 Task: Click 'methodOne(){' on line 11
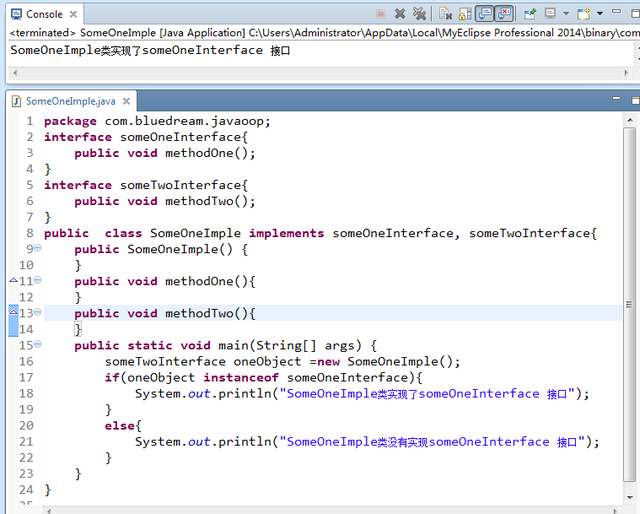pyautogui.click(x=210, y=282)
